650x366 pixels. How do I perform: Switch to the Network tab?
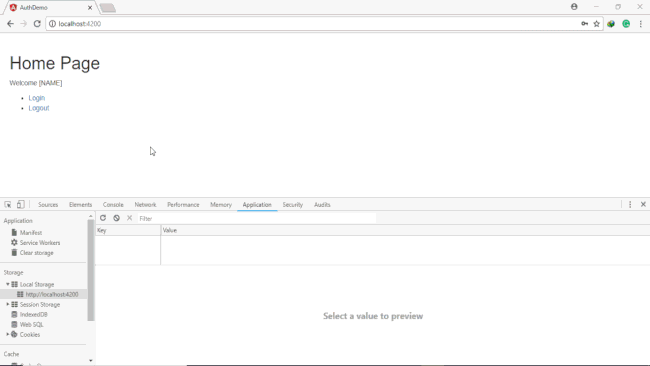(145, 205)
